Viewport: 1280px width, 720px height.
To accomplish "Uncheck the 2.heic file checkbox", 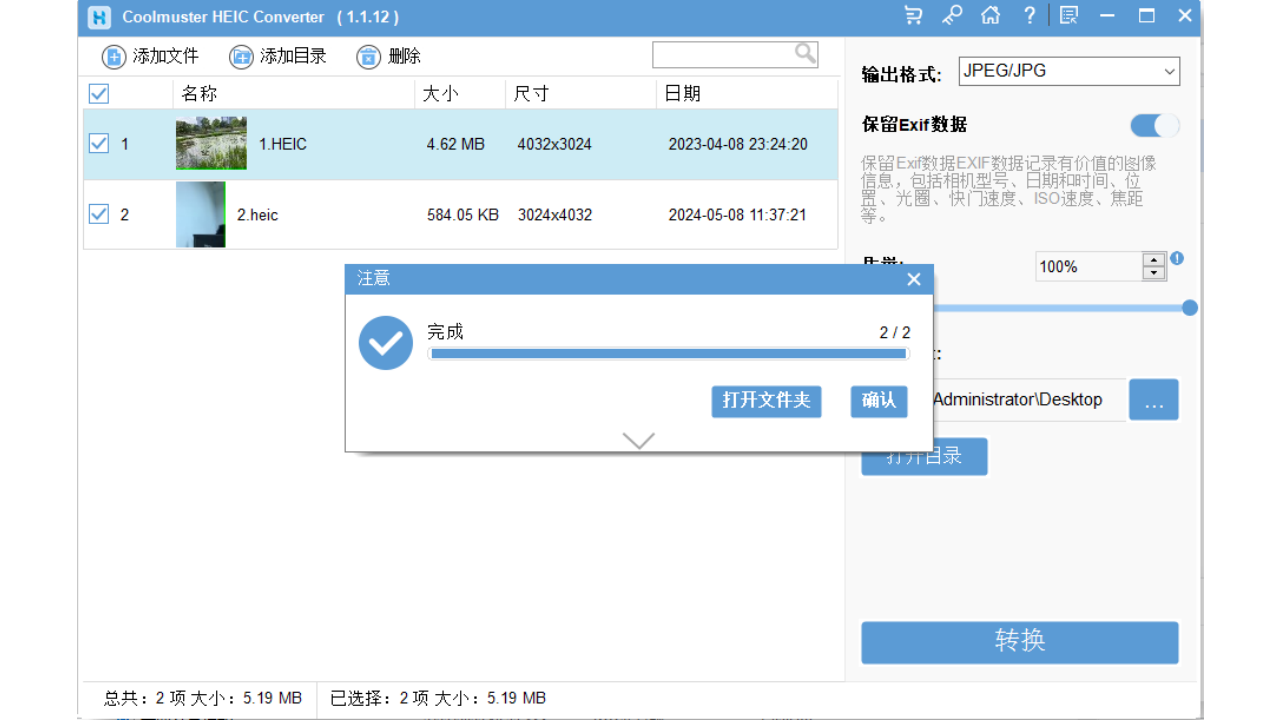I will click(x=98, y=213).
